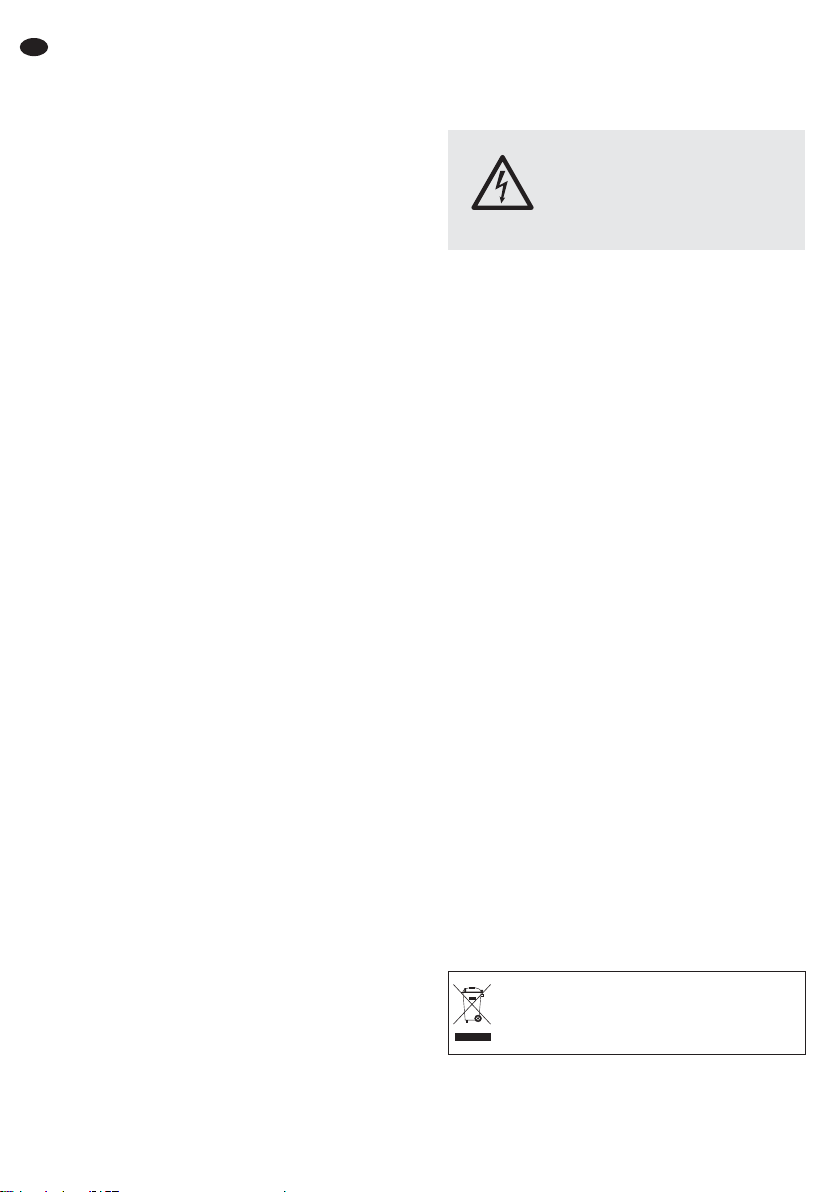Click the black oval language badge
The width and height of the screenshot is (840, 1192).
(x=33, y=47)
